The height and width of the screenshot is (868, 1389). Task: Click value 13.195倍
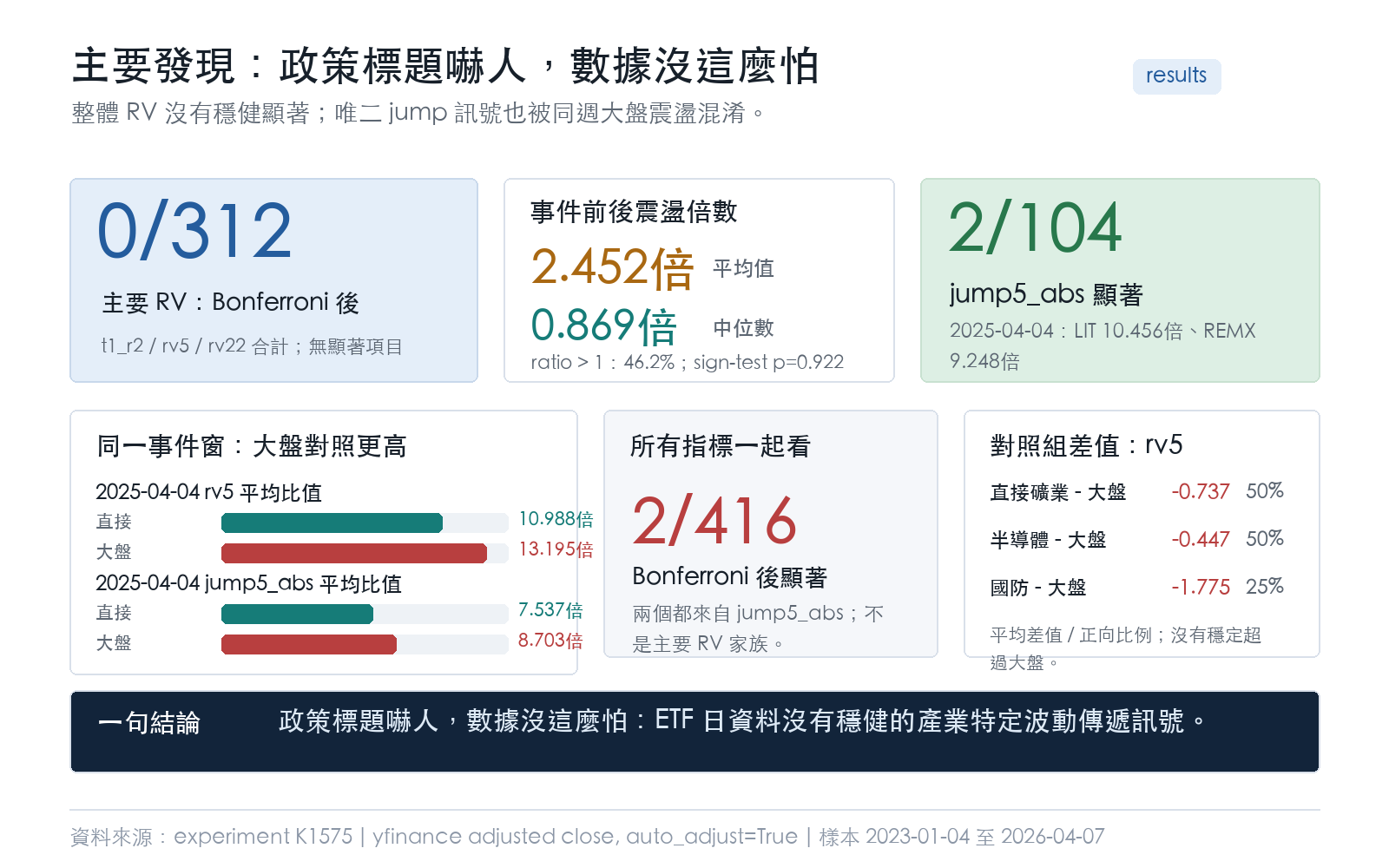[556, 549]
